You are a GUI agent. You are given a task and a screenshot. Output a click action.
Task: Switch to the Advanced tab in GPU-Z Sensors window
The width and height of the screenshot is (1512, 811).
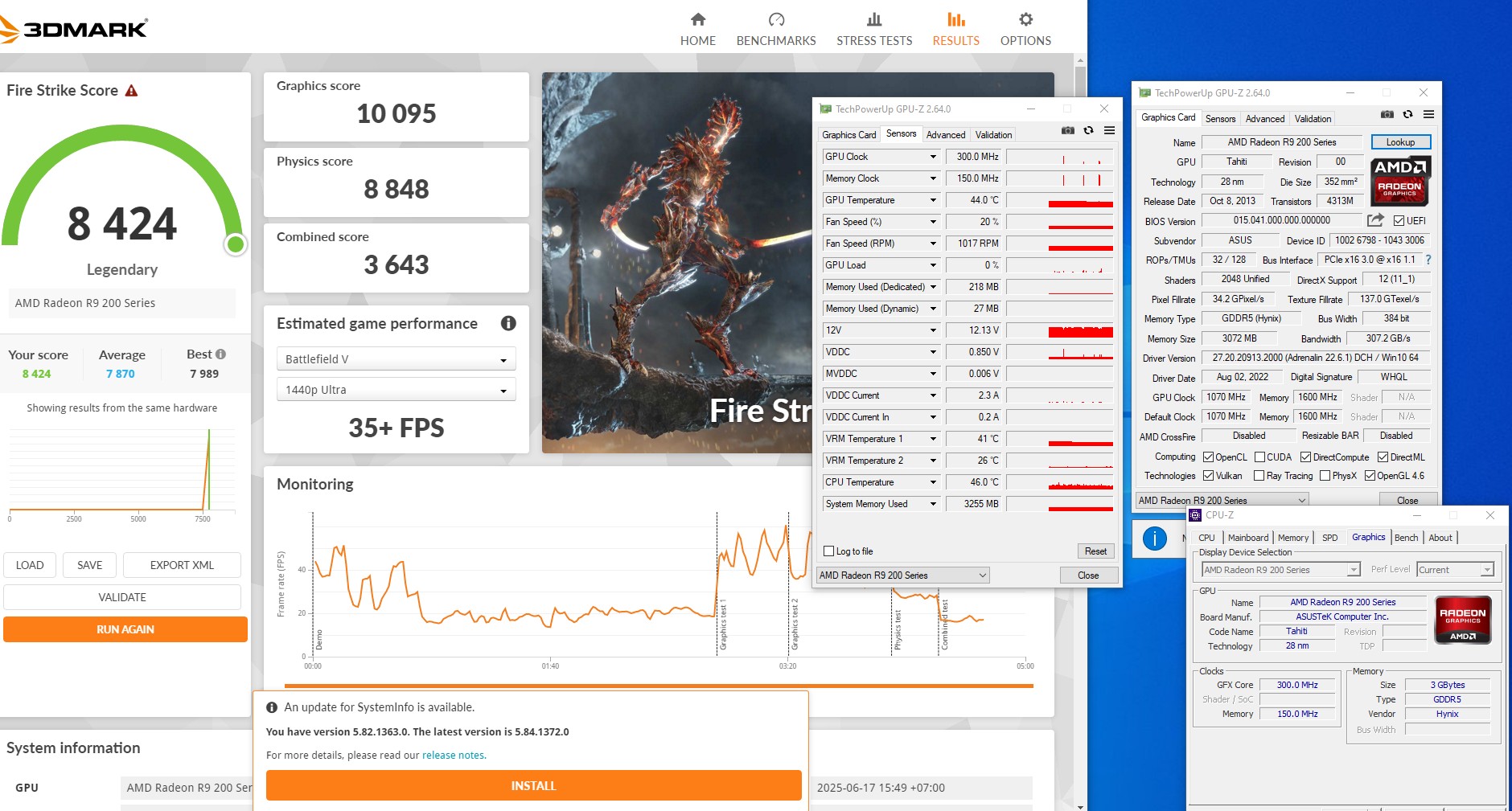click(x=945, y=135)
